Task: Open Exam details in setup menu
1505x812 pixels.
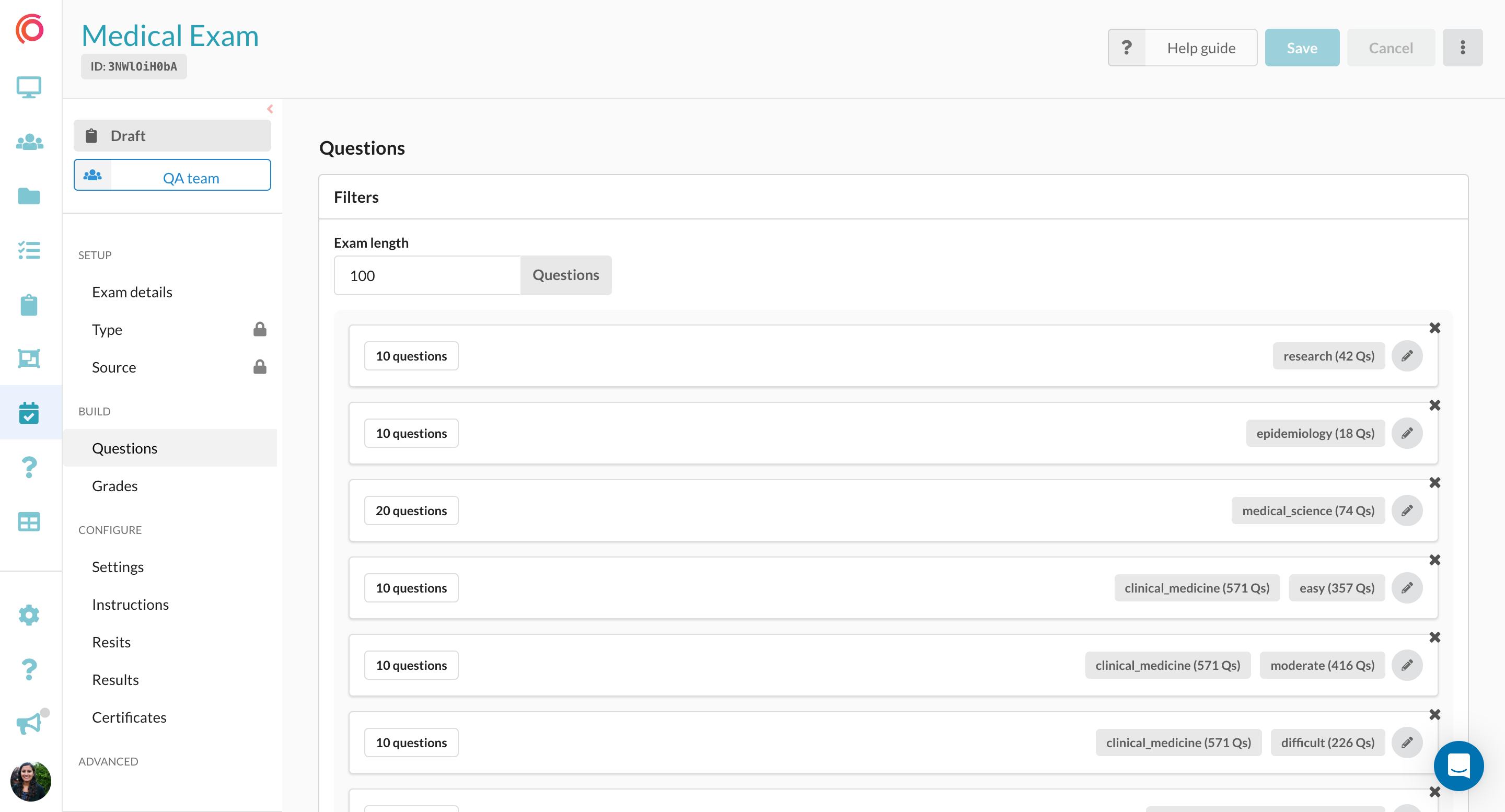Action: click(132, 292)
